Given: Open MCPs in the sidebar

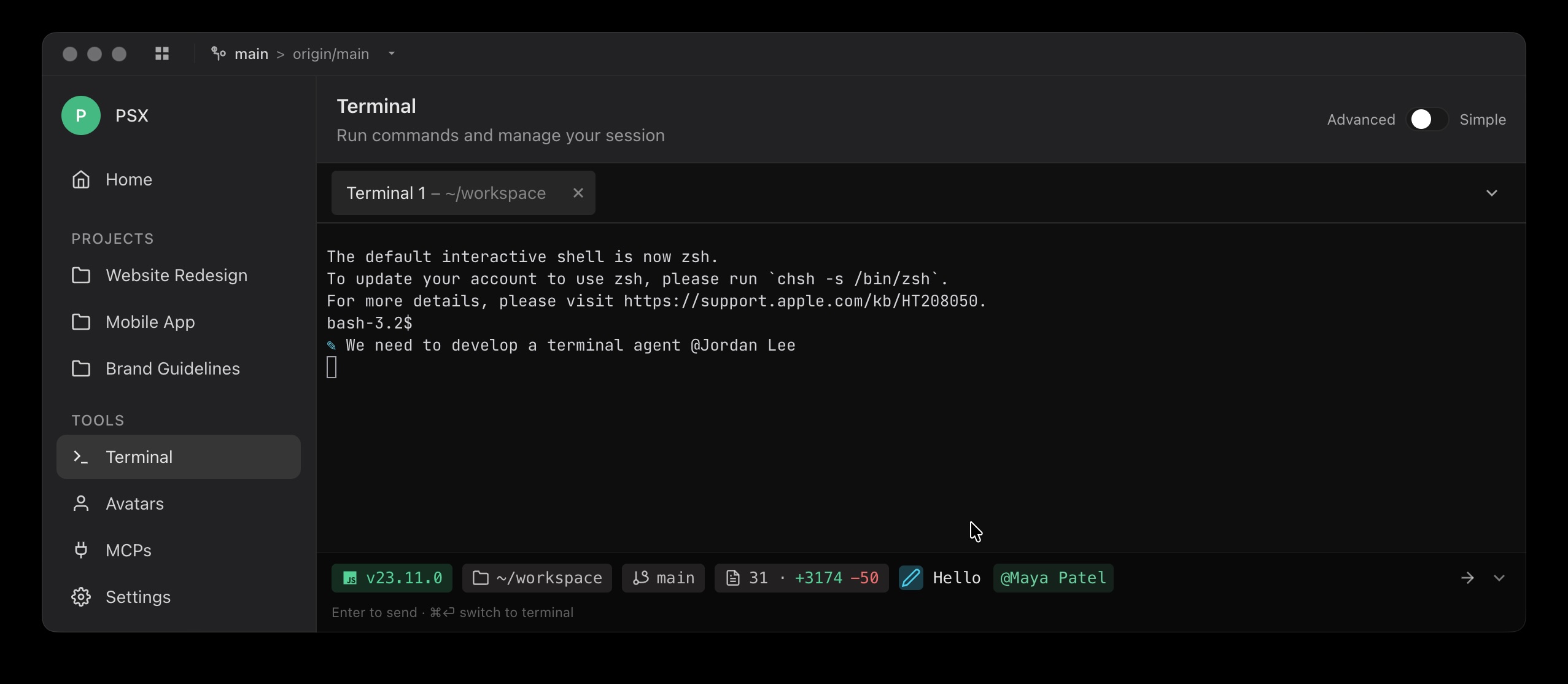Looking at the screenshot, I should coord(128,550).
